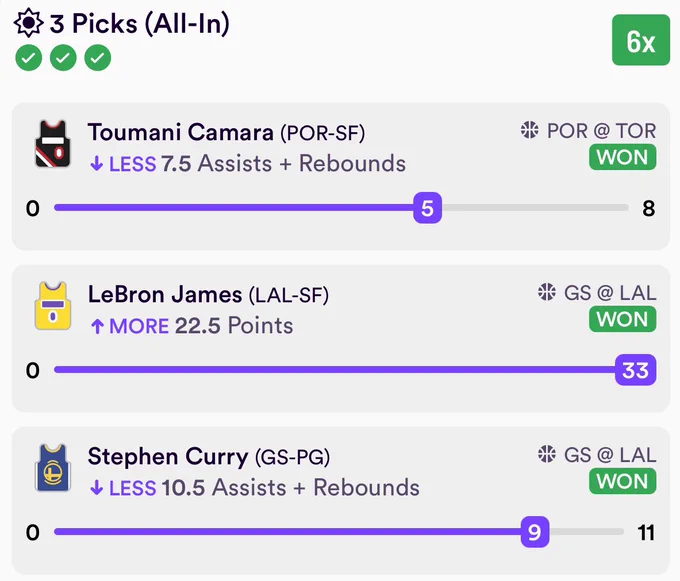Click the WON badge on Stephen Curry's pick
Image resolution: width=680 pixels, height=581 pixels.
coord(622,481)
